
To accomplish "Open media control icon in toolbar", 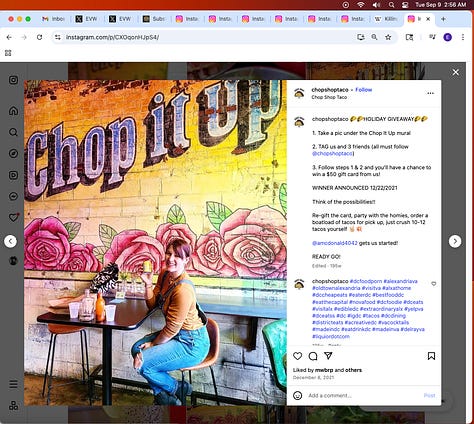I will [x=432, y=37].
